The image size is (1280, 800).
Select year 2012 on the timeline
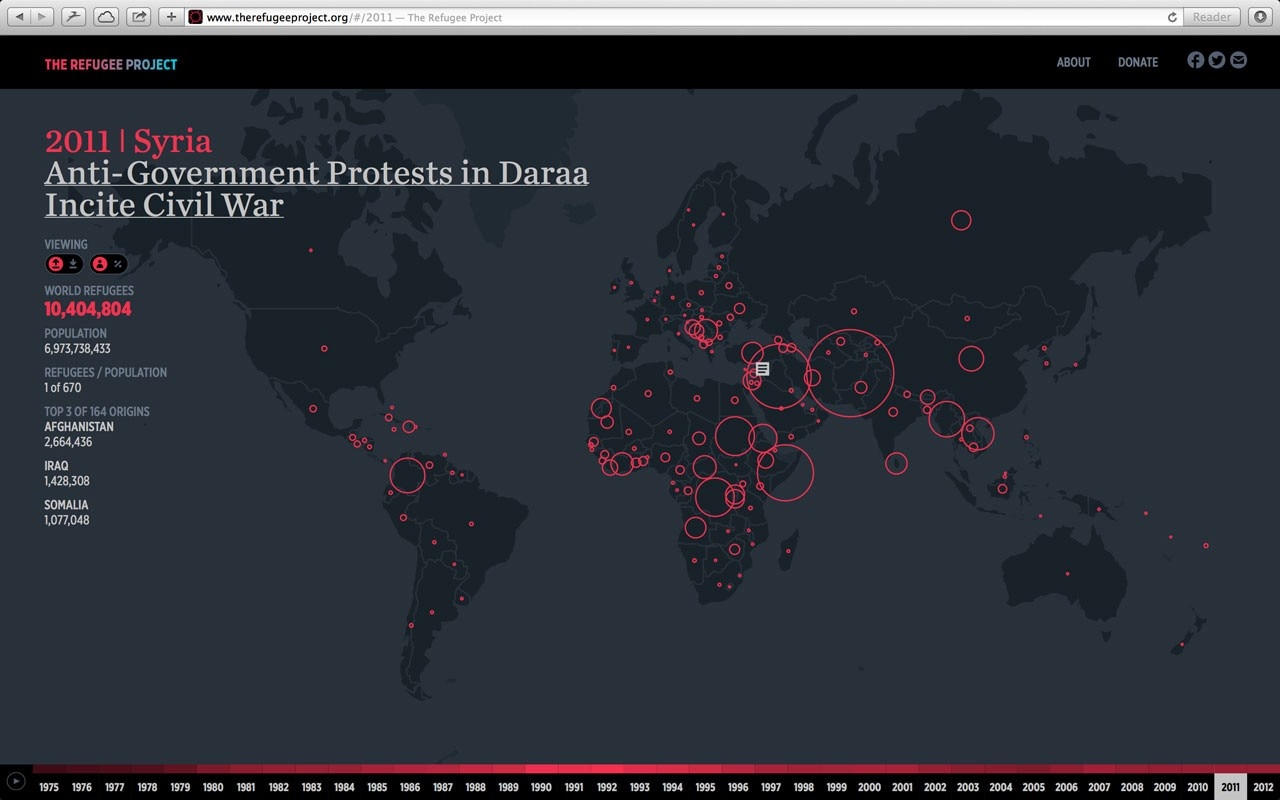1262,787
